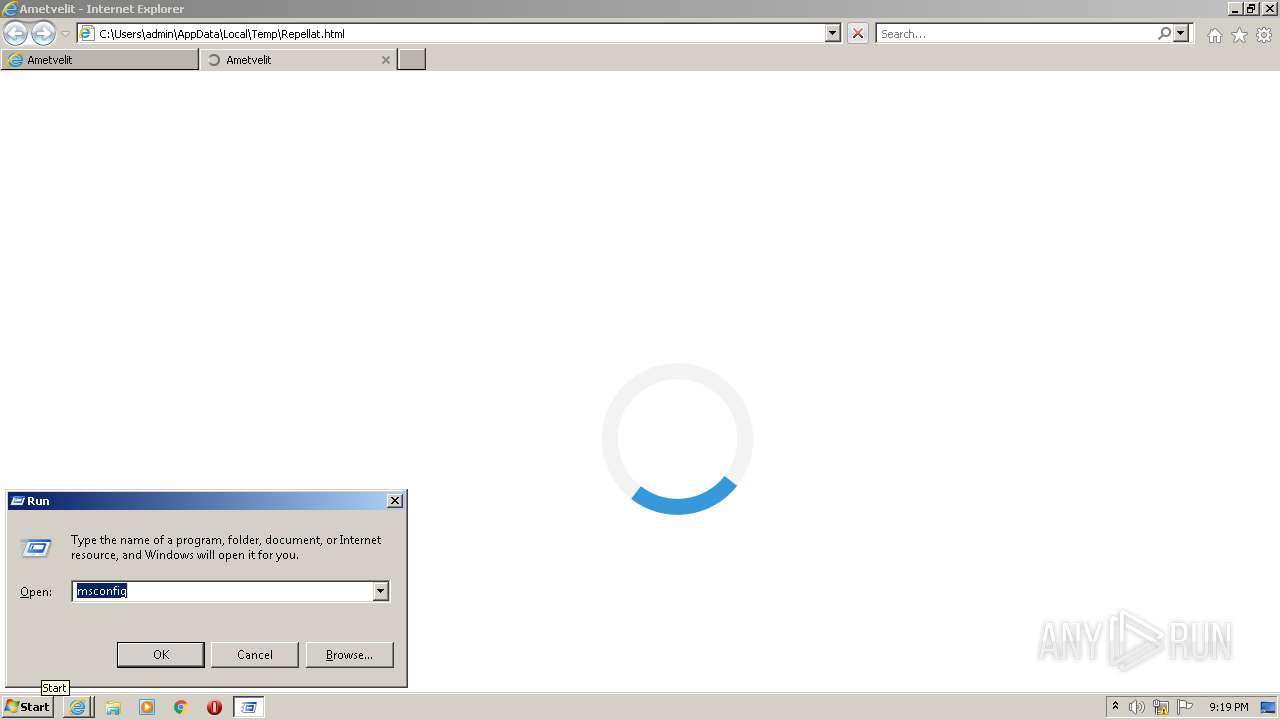Screen dimensions: 1280x720
Task: Click the volume speaker tray icon
Action: [x=1136, y=707]
